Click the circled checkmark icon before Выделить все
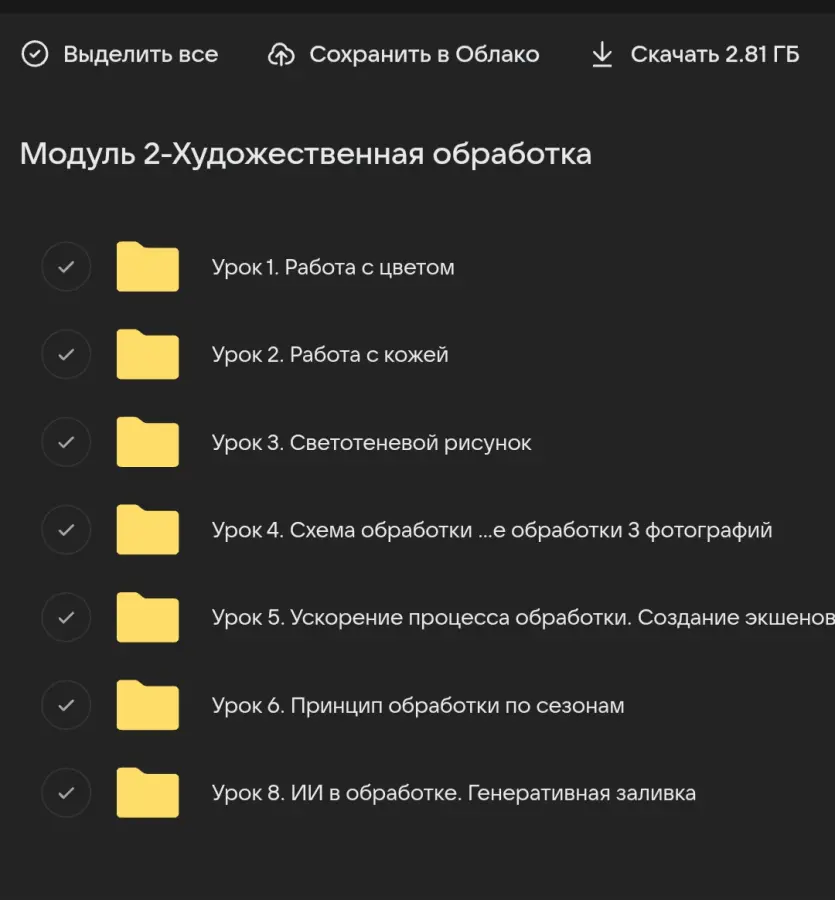 point(35,54)
